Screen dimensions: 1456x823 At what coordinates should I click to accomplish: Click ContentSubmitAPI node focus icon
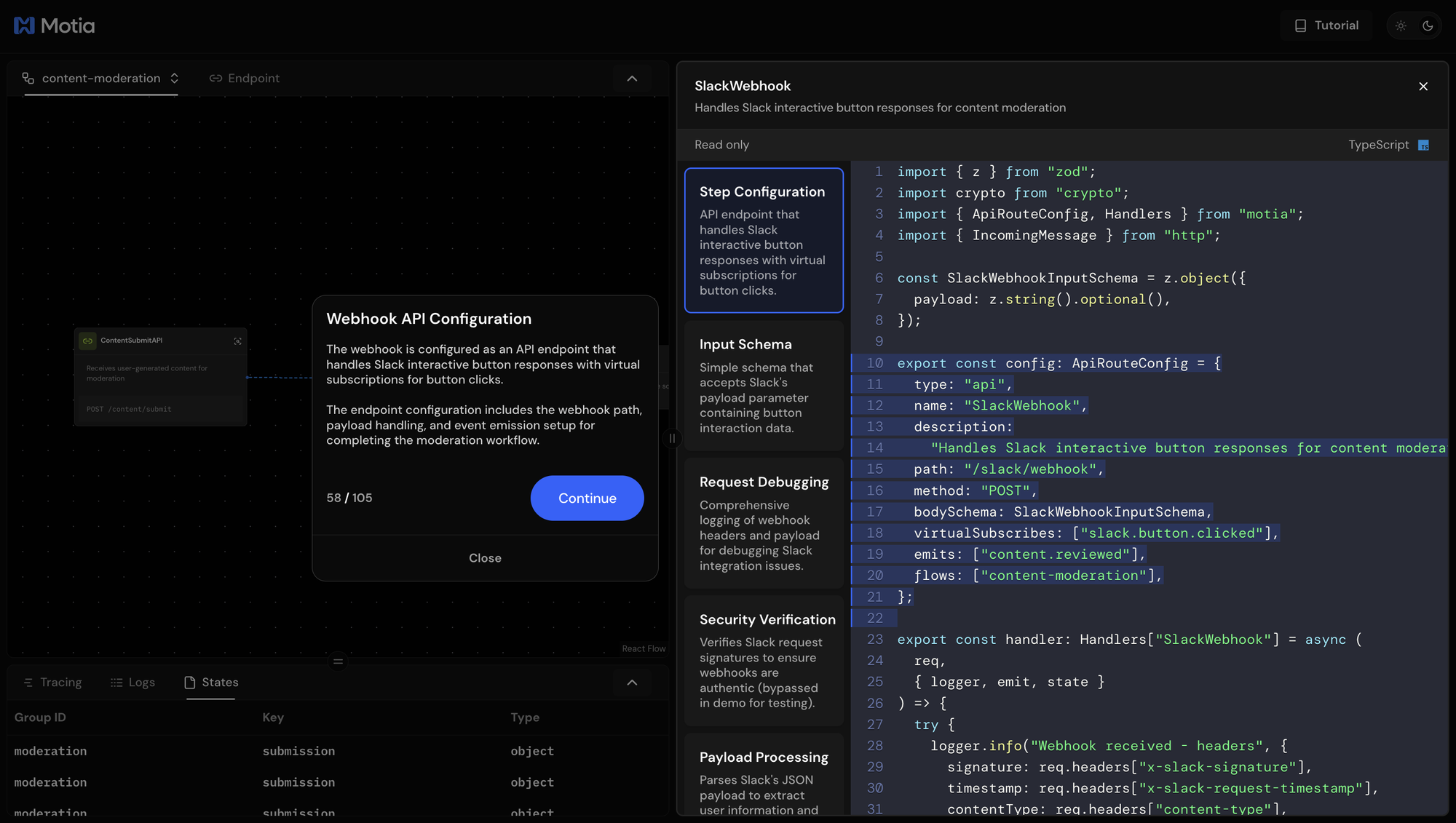237,341
